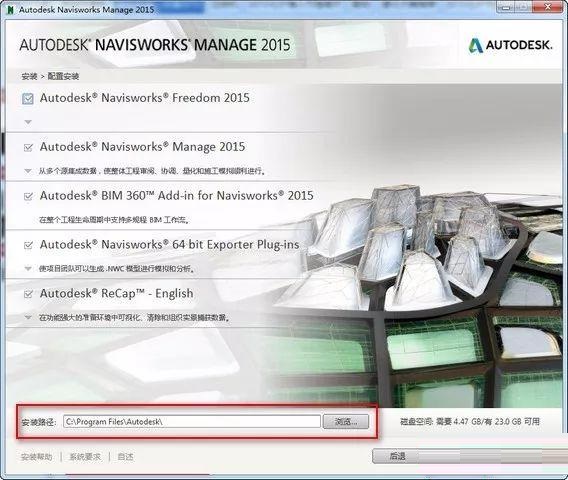Uncheck Autodesk Navisworks Freedom 2015 checkbox
Image resolution: width=568 pixels, height=480 pixels.
pos(28,99)
